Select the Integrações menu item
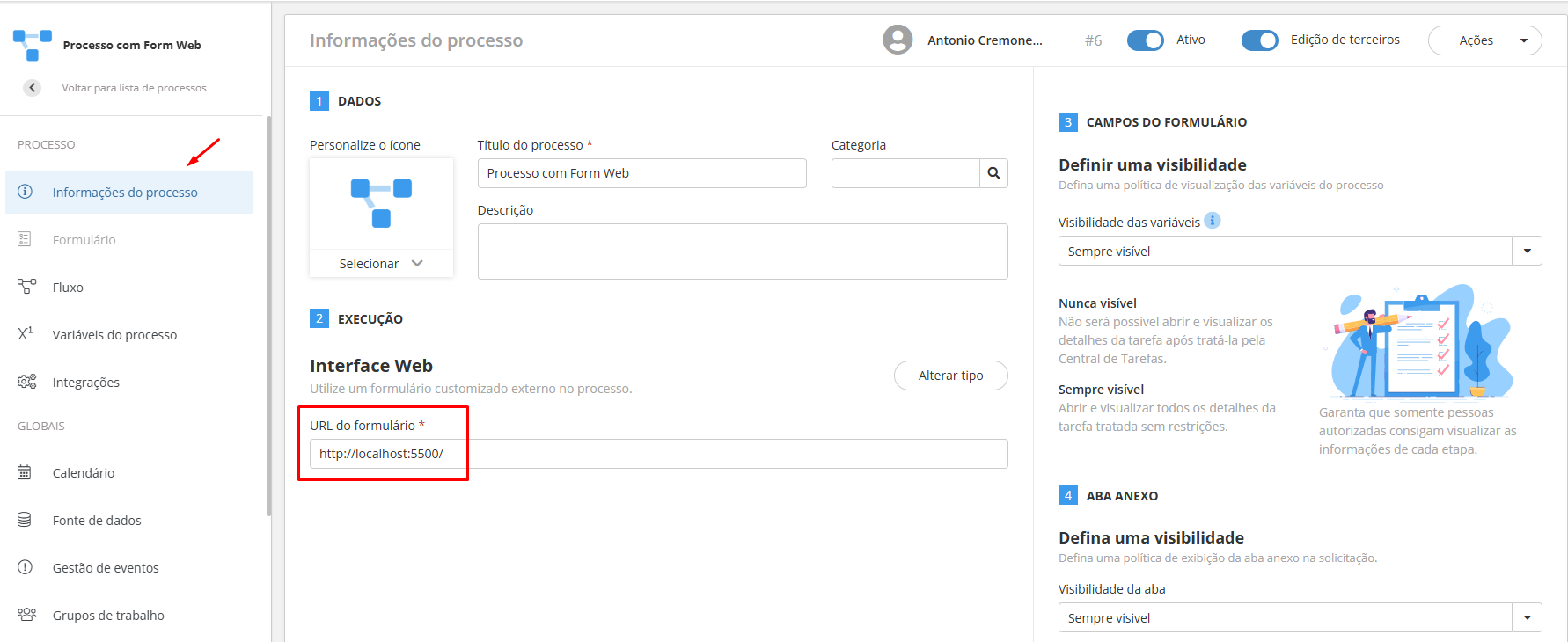Viewport: 1568px width, 642px height. pyautogui.click(x=129, y=382)
